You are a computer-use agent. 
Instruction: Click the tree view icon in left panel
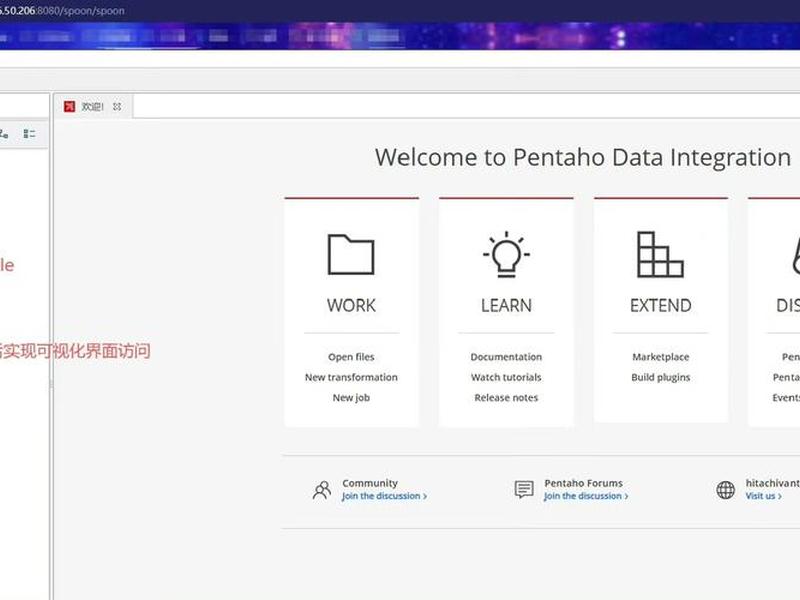4,134
